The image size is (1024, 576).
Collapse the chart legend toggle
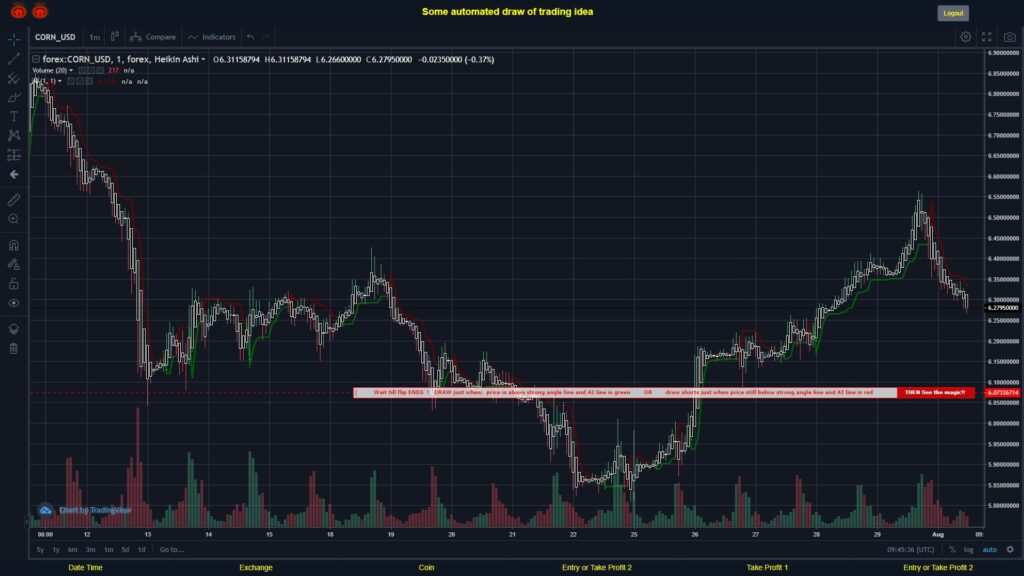[x=36, y=59]
